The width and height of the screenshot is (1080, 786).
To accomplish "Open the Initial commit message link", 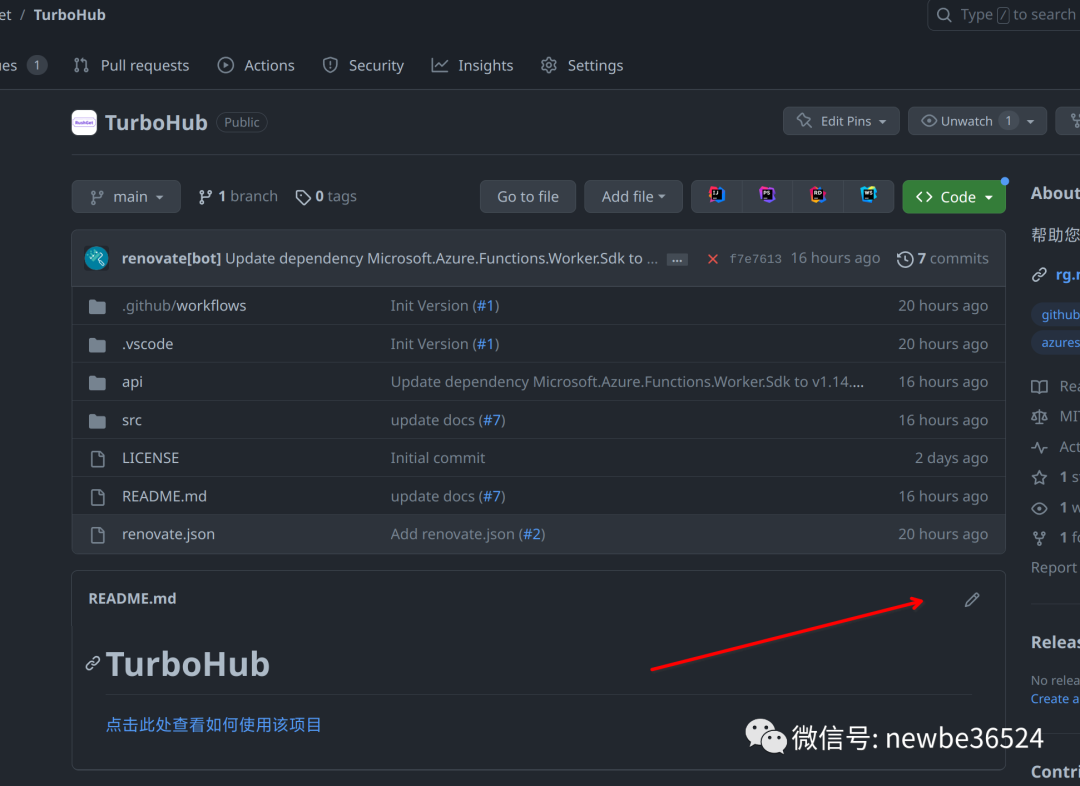I will [437, 458].
